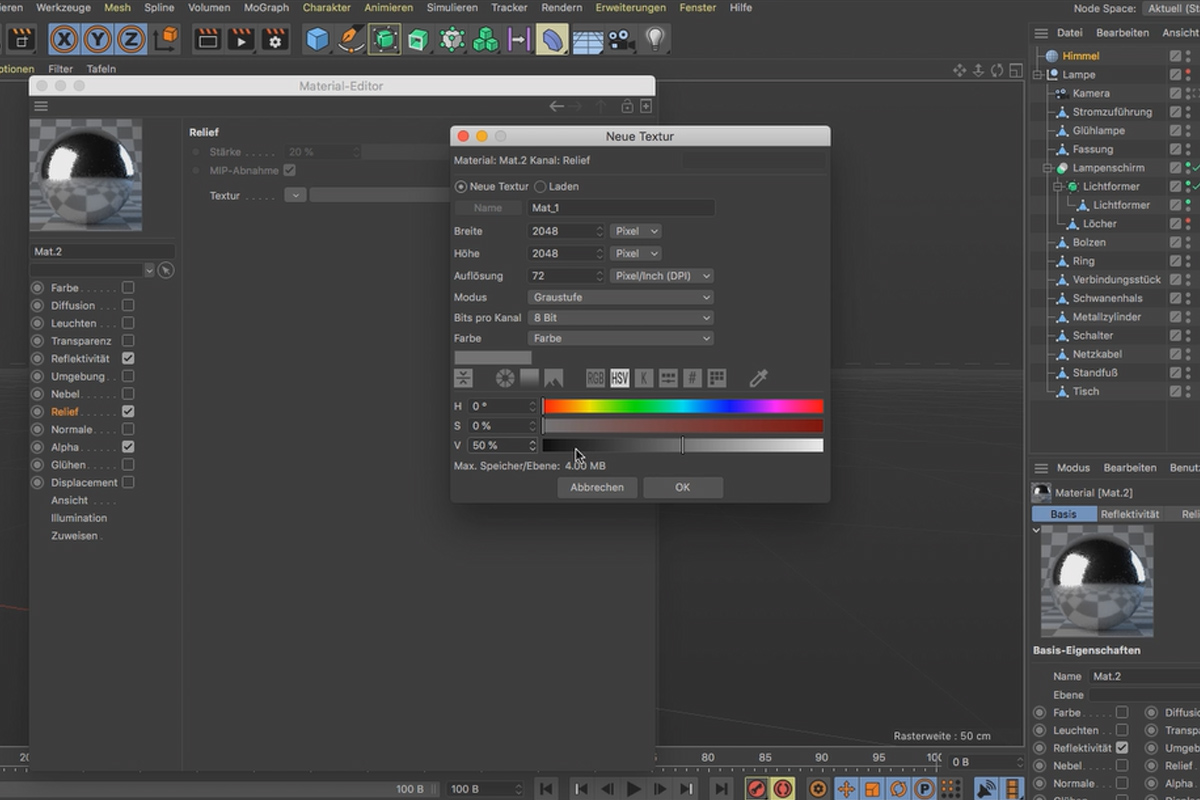Select the Neue Textur radio button
The image size is (1200, 800).
click(461, 187)
